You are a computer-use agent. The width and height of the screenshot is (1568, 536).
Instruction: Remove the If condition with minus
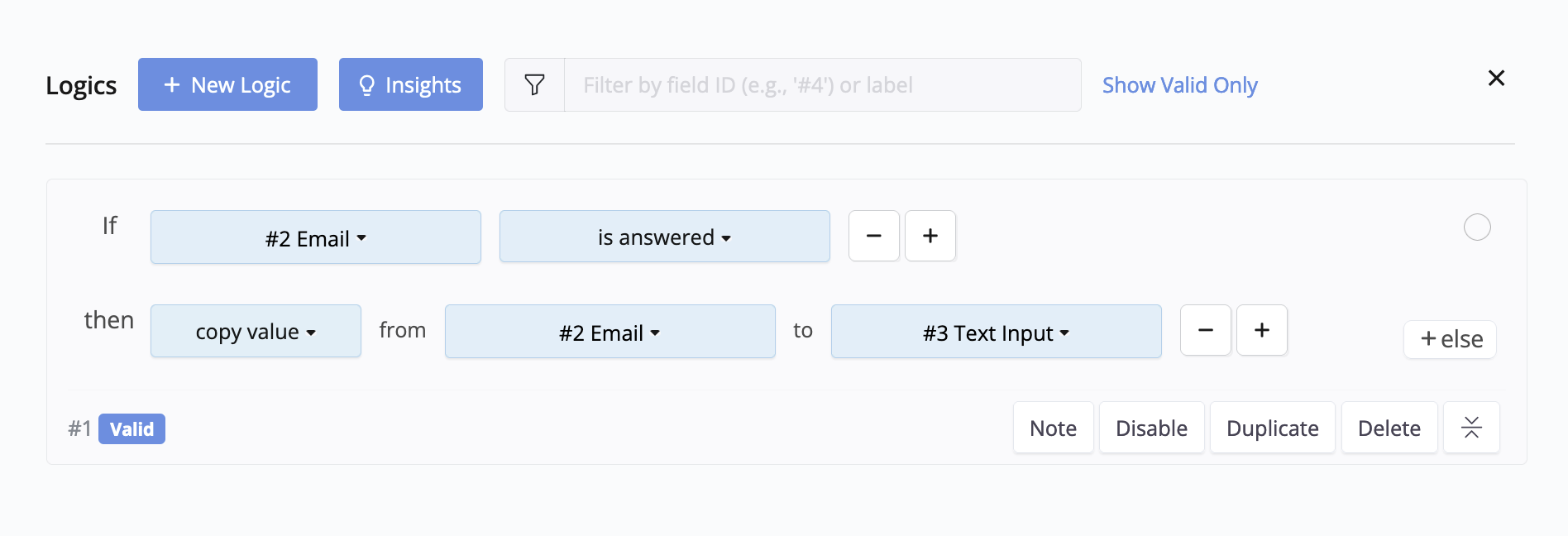[873, 237]
